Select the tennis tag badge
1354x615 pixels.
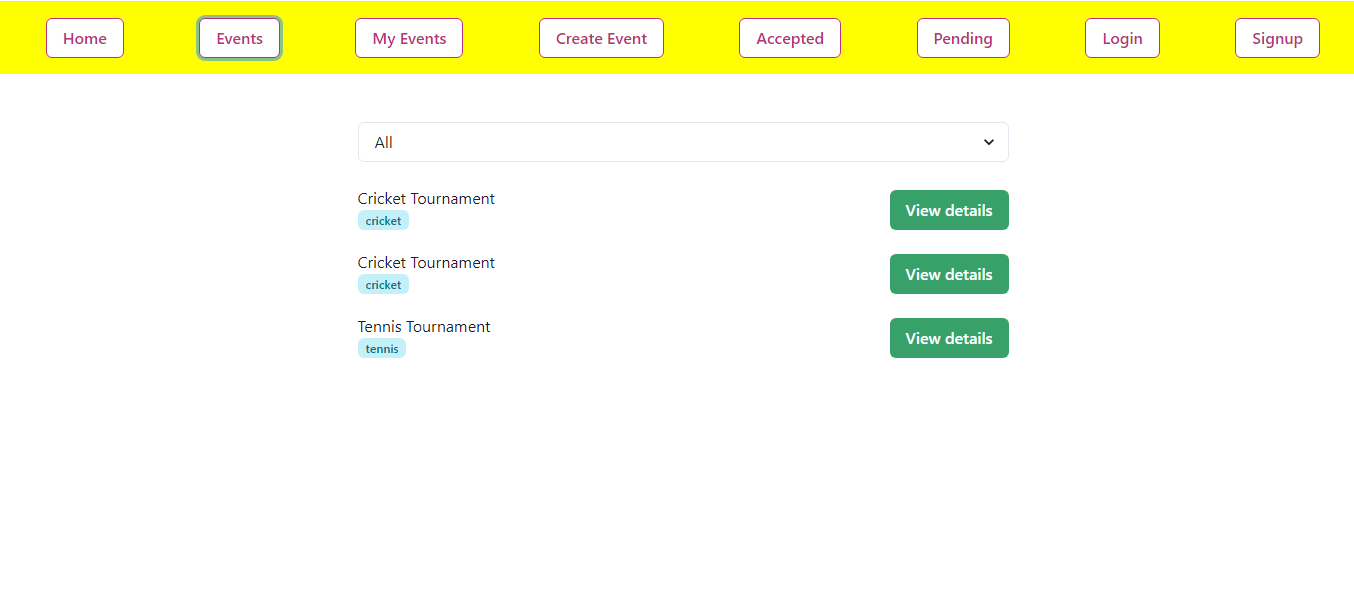point(381,348)
